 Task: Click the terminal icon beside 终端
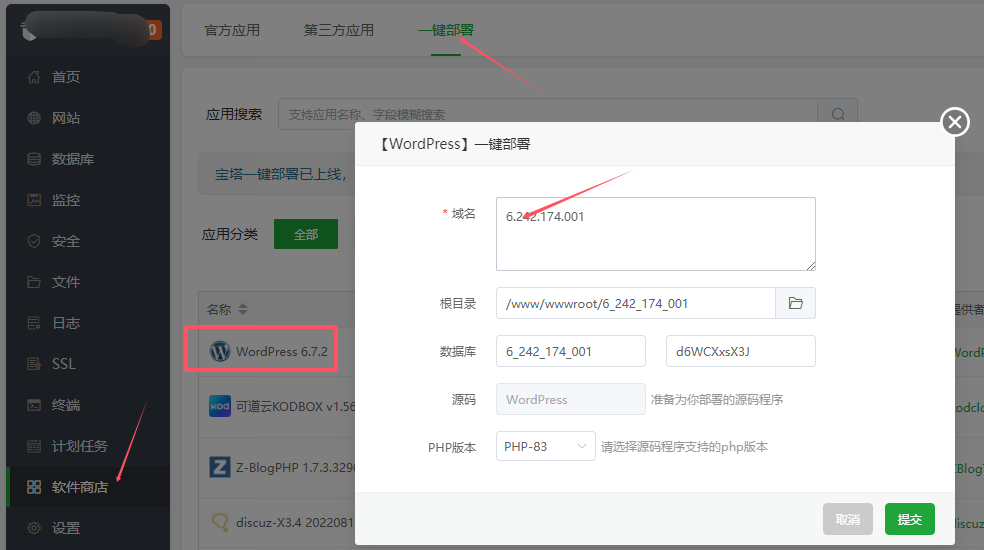click(x=34, y=405)
